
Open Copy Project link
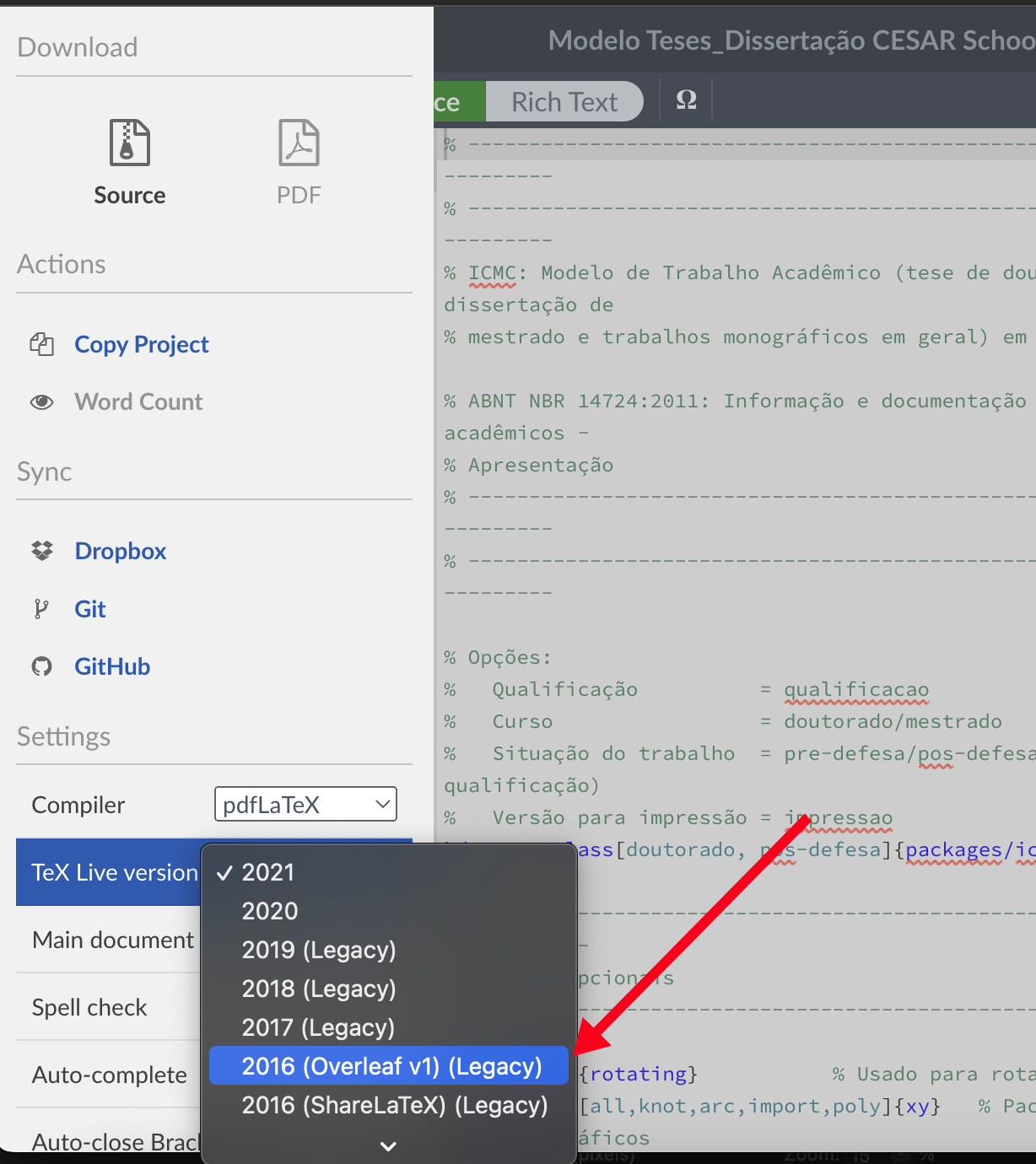coord(142,344)
